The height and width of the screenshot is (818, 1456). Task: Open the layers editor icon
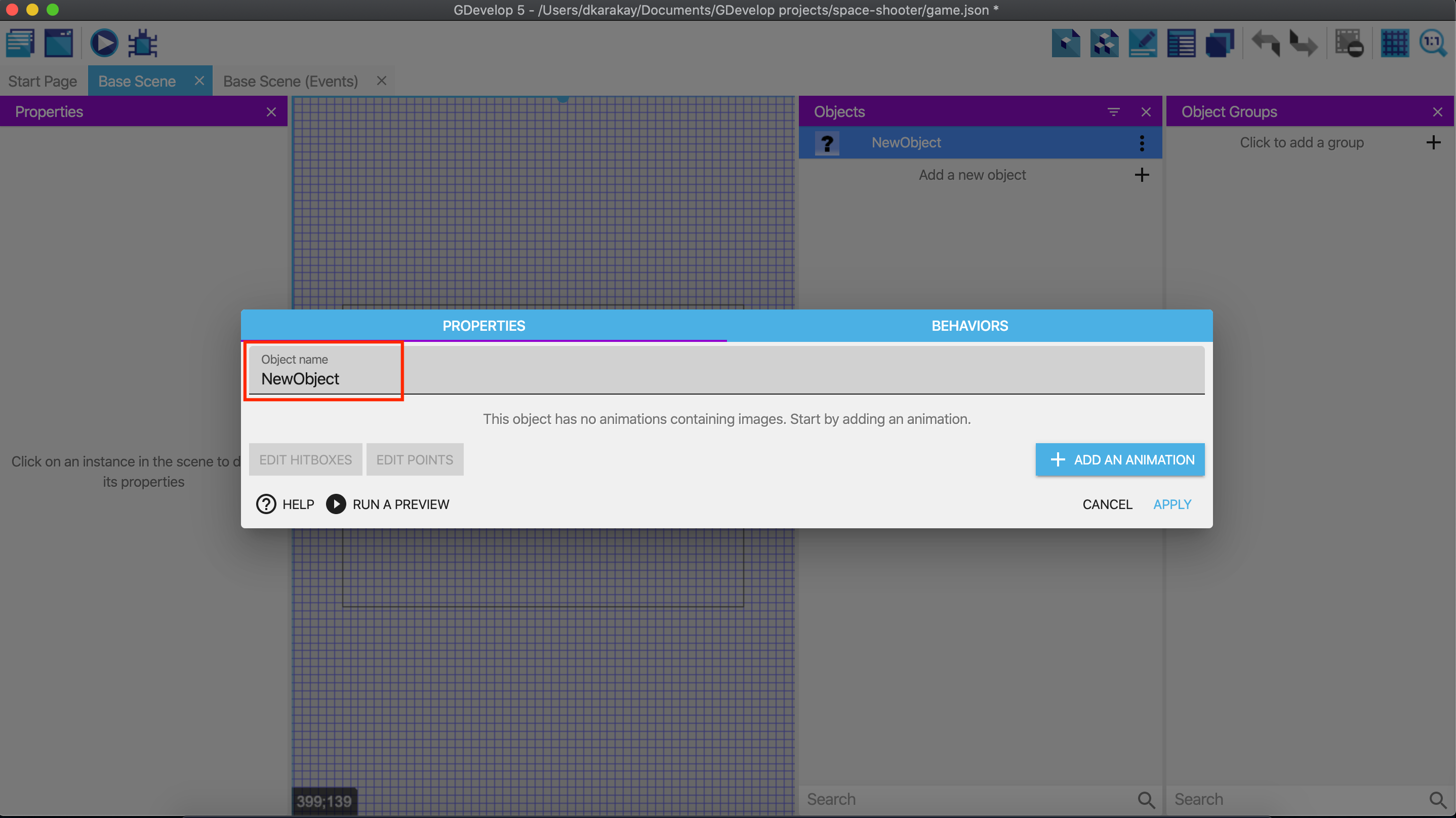coord(1220,43)
